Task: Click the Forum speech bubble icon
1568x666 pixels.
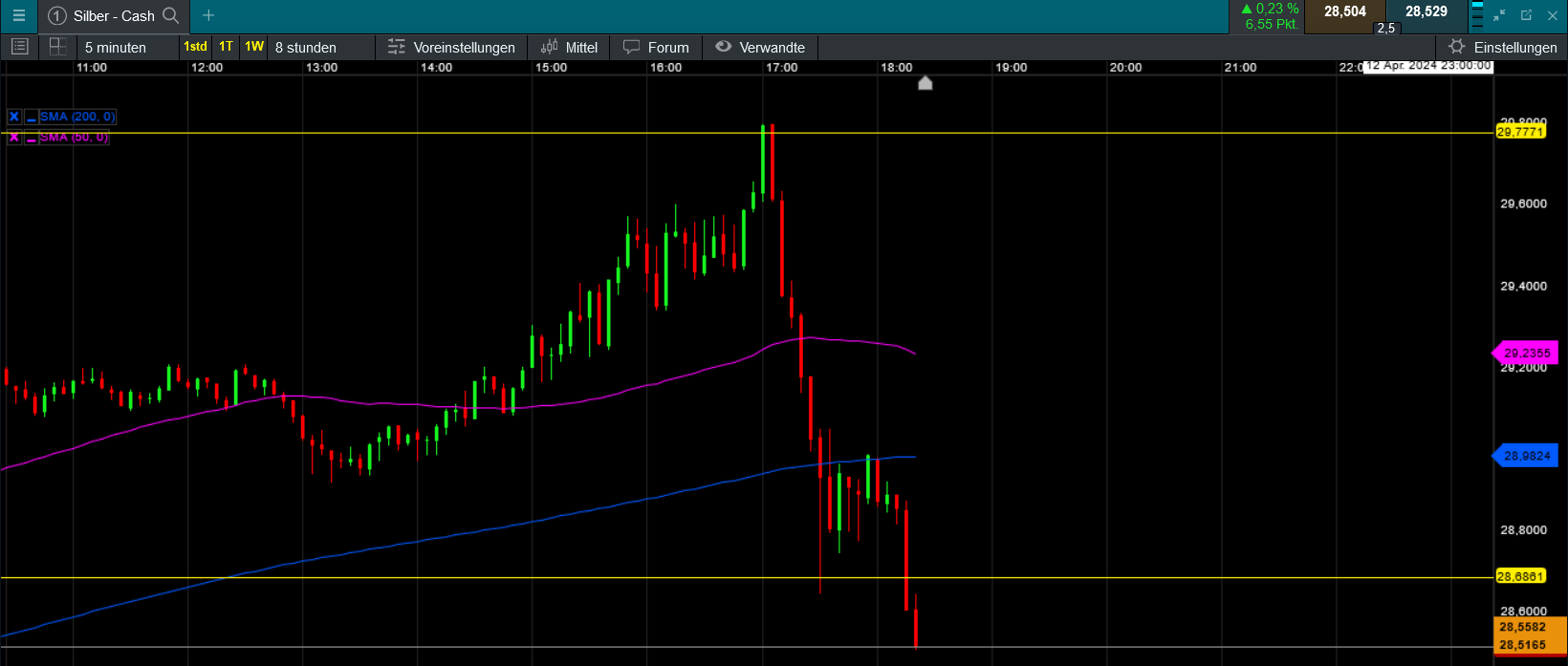Action: (x=631, y=47)
